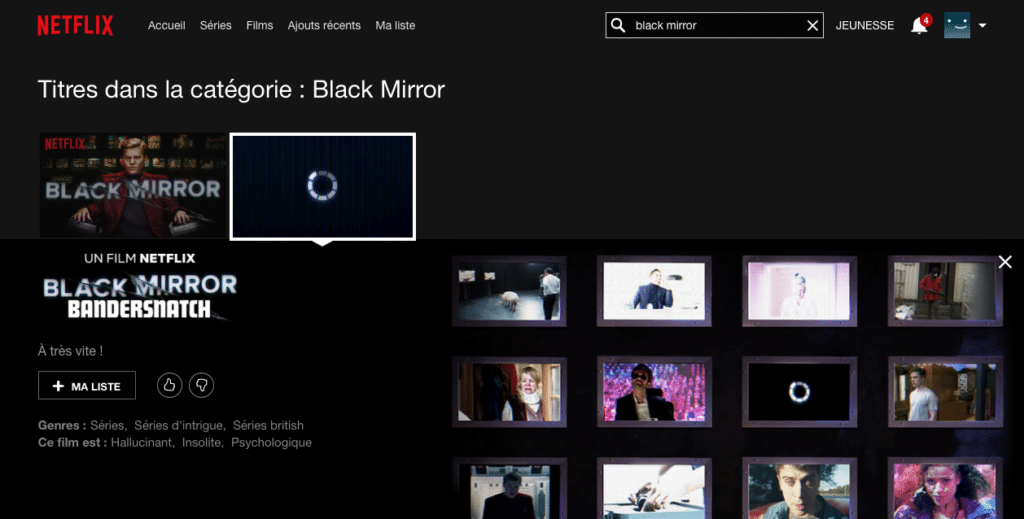Add Bandersnatch to Ma Liste

(87, 386)
